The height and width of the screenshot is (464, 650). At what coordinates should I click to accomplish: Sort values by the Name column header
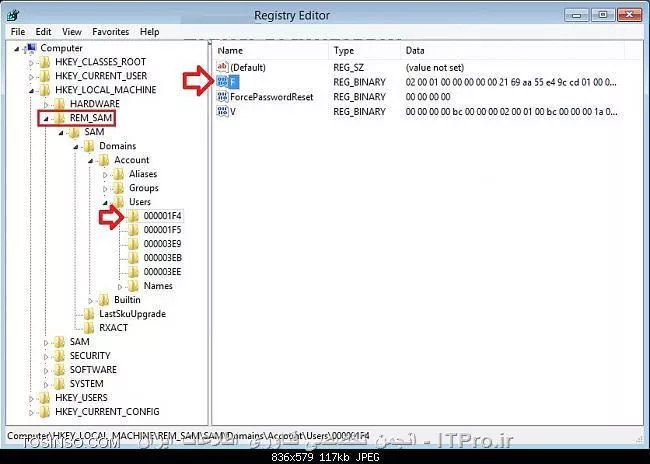click(x=271, y=51)
